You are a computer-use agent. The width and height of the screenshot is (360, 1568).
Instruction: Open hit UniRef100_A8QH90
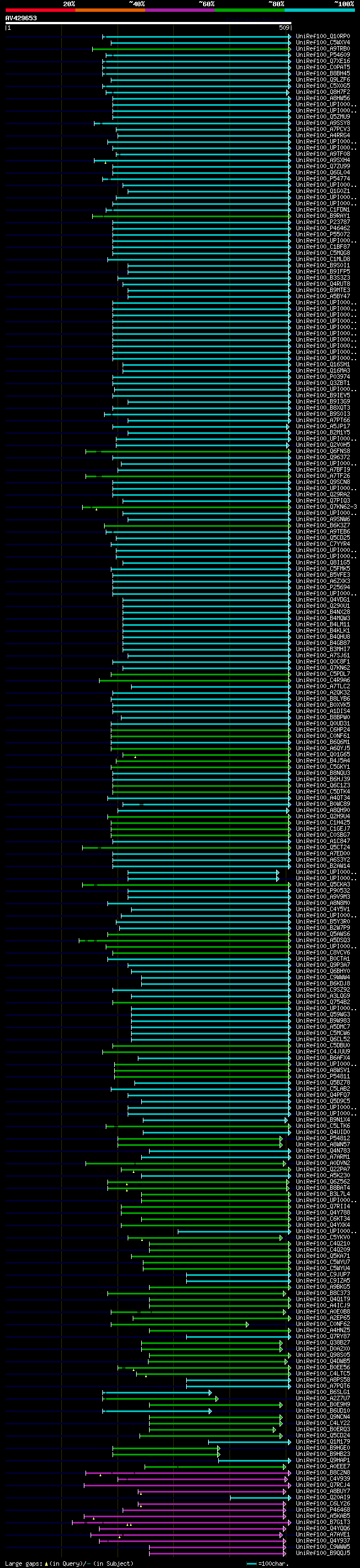323,810
